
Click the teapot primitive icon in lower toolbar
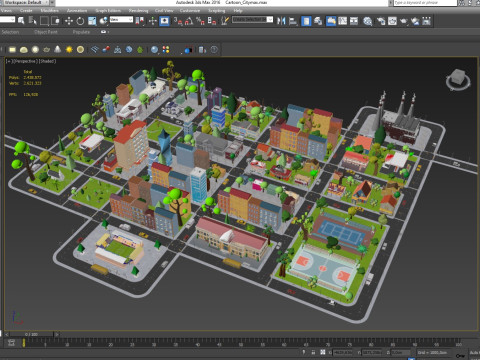click(46, 50)
